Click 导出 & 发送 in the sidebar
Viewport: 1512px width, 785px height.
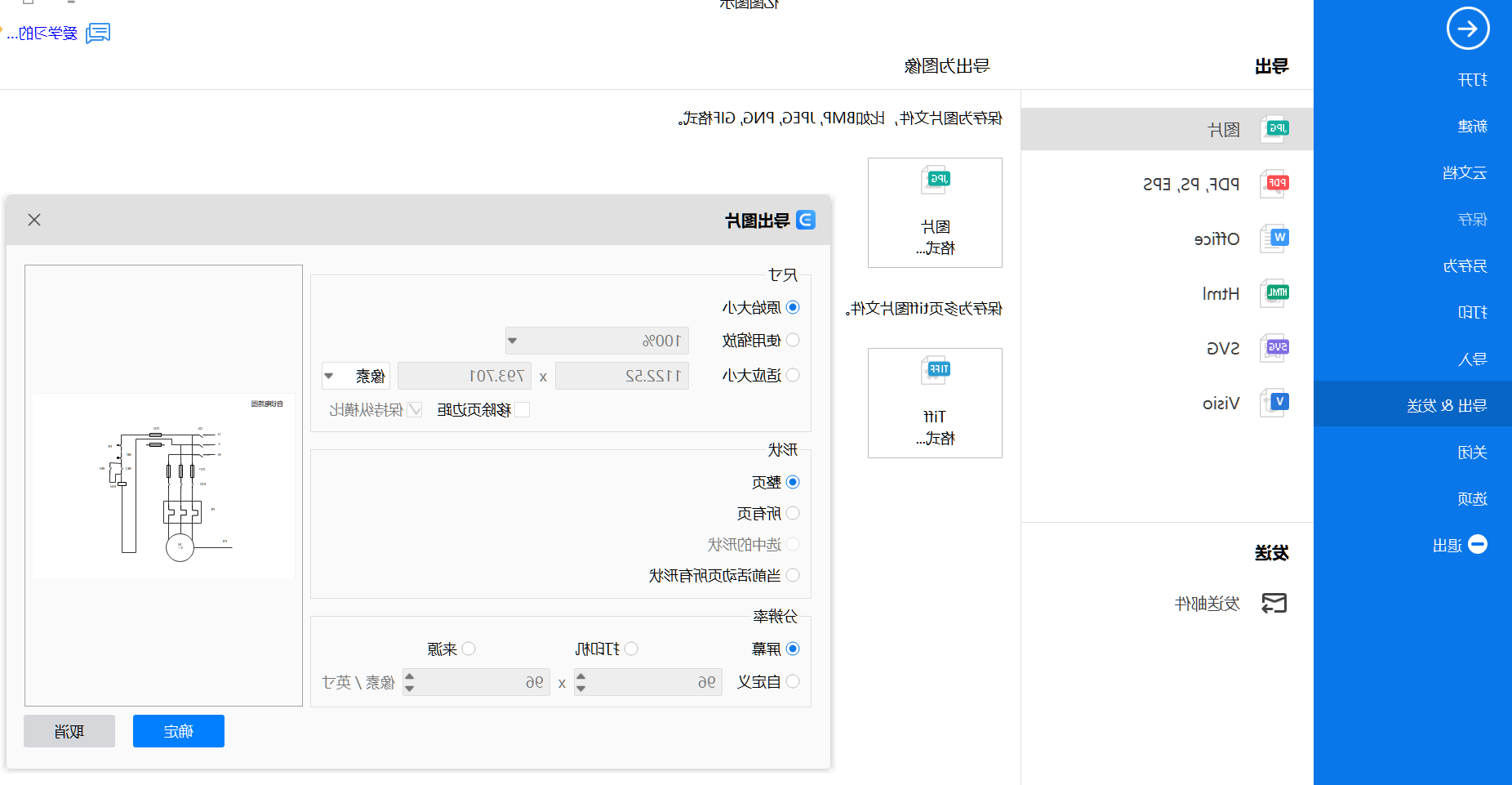[x=1412, y=405]
